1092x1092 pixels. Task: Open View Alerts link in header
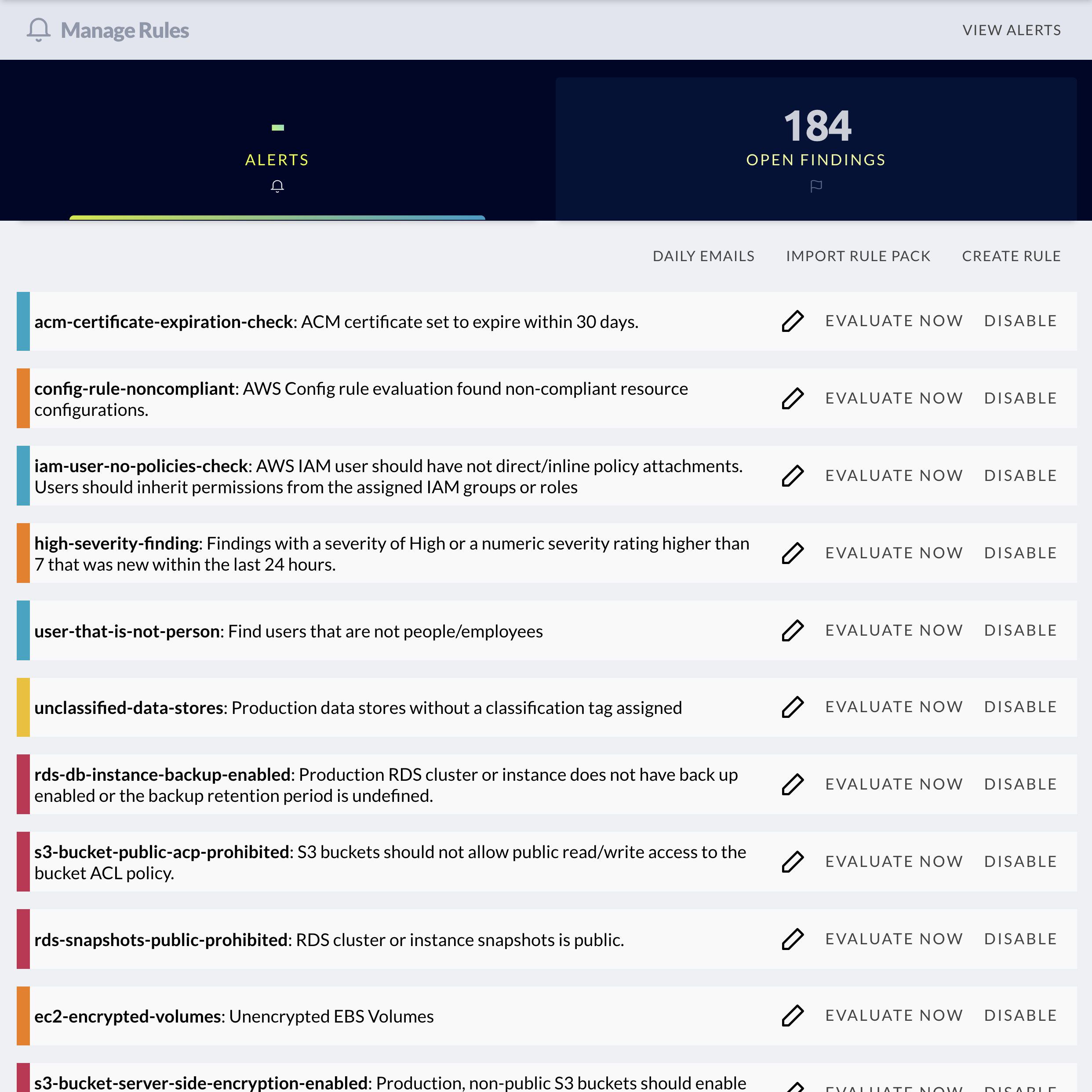click(1011, 30)
